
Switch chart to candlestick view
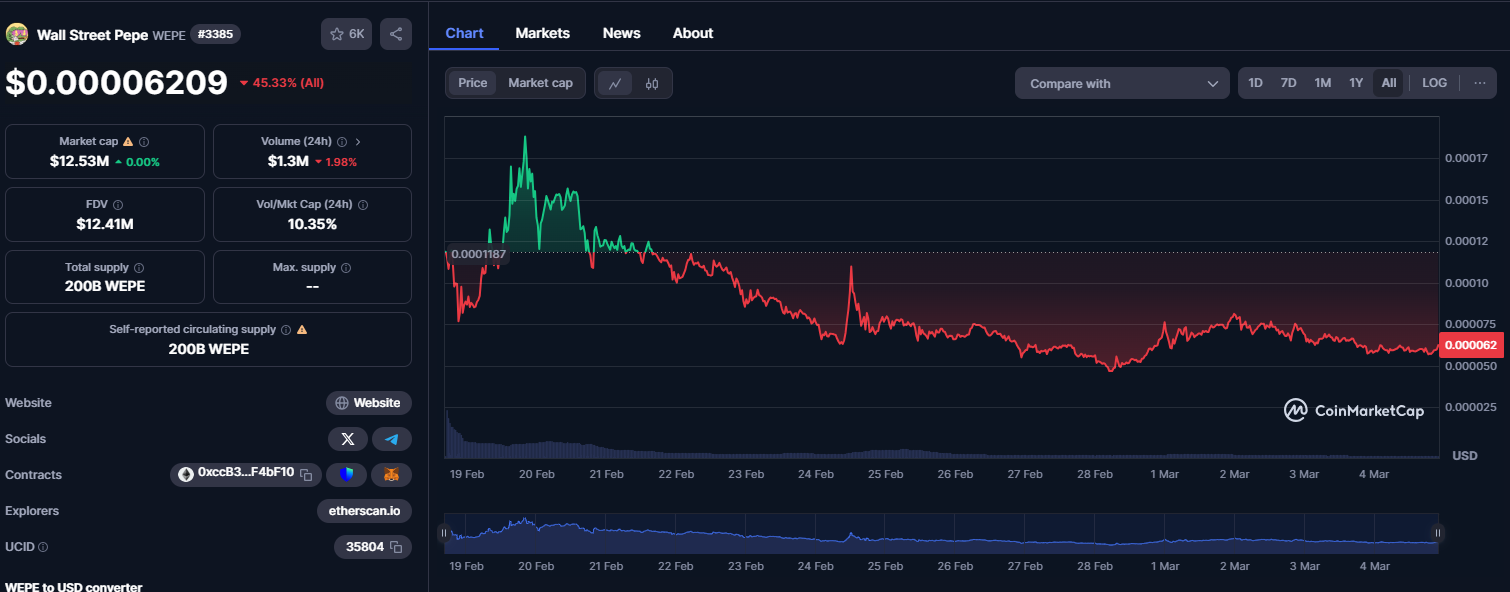pyautogui.click(x=652, y=84)
